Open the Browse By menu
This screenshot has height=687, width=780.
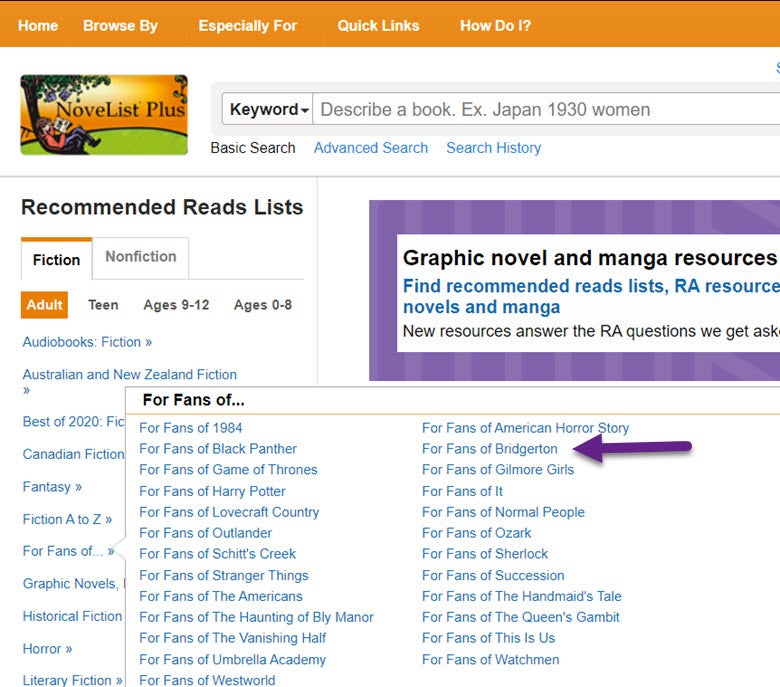120,25
